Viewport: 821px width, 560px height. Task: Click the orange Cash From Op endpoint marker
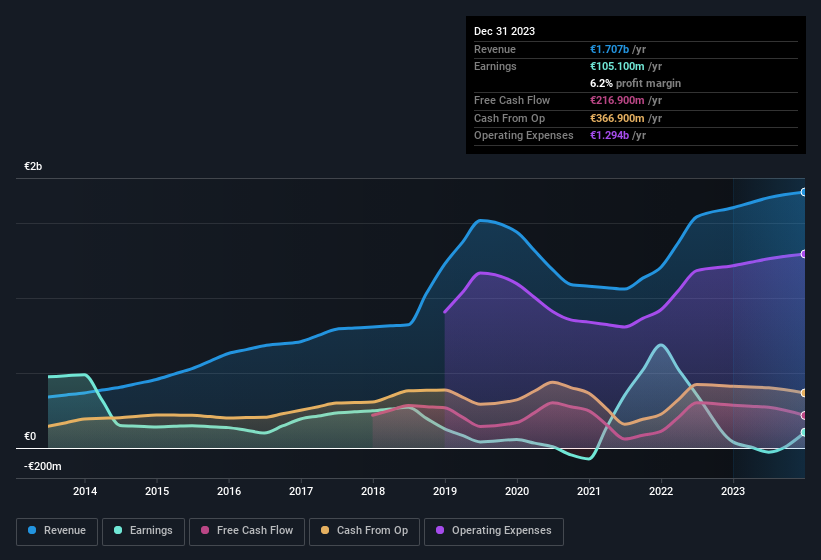tap(804, 393)
